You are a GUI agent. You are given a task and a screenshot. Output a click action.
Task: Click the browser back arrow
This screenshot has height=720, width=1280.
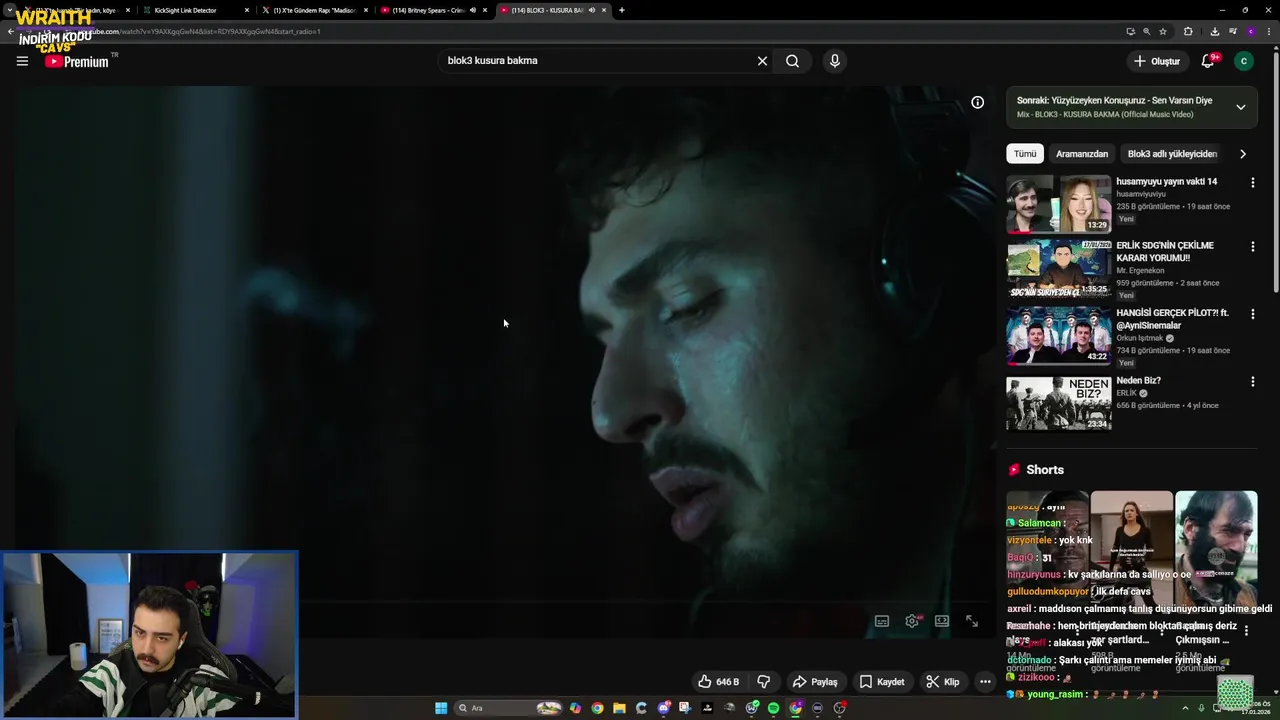10,31
